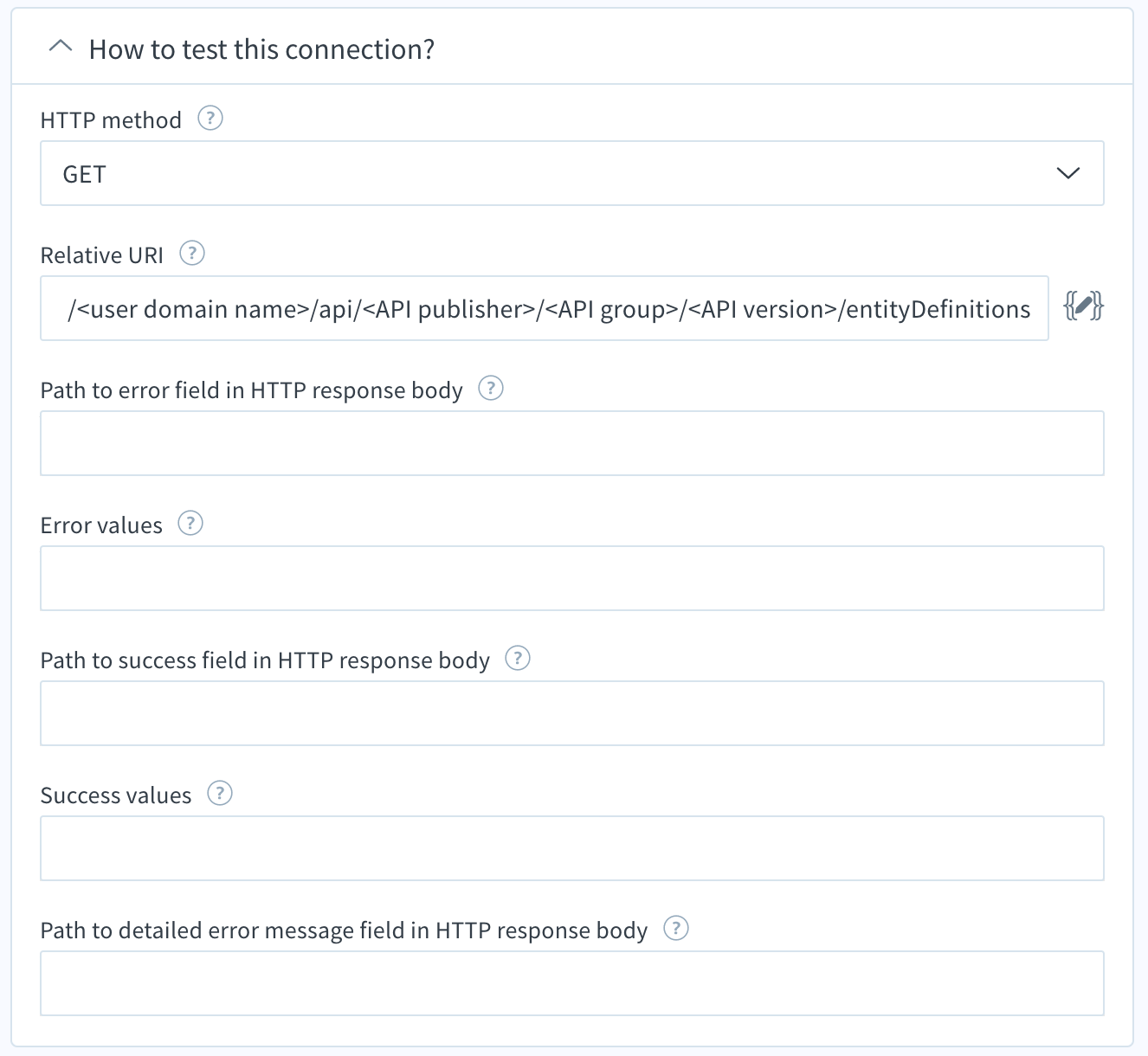Image resolution: width=1148 pixels, height=1056 pixels.
Task: Click inside the Relative URI input field
Action: click(x=545, y=308)
